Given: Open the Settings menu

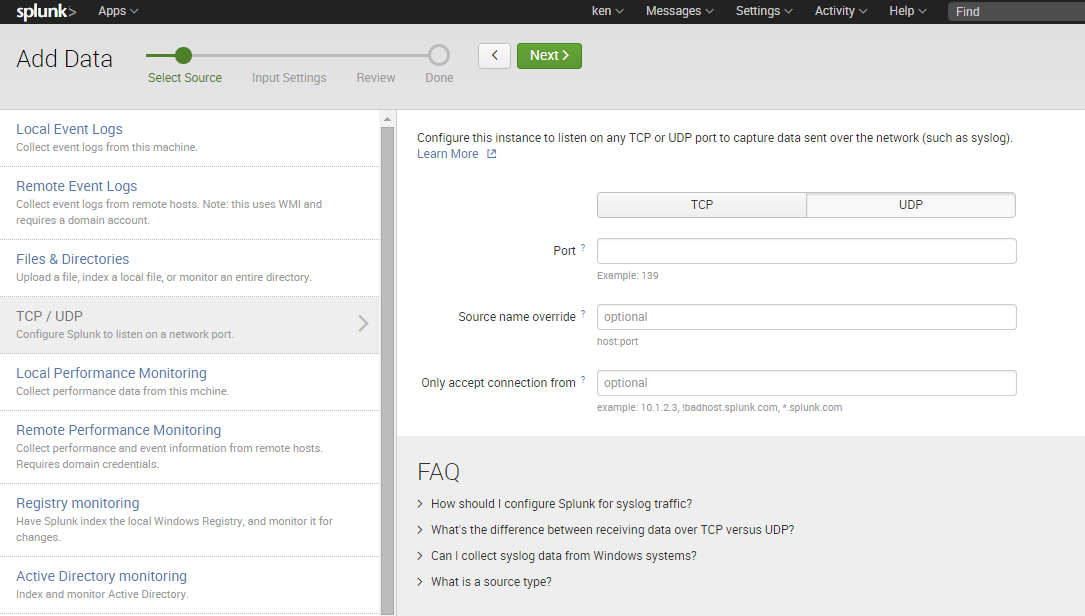Looking at the screenshot, I should point(764,11).
